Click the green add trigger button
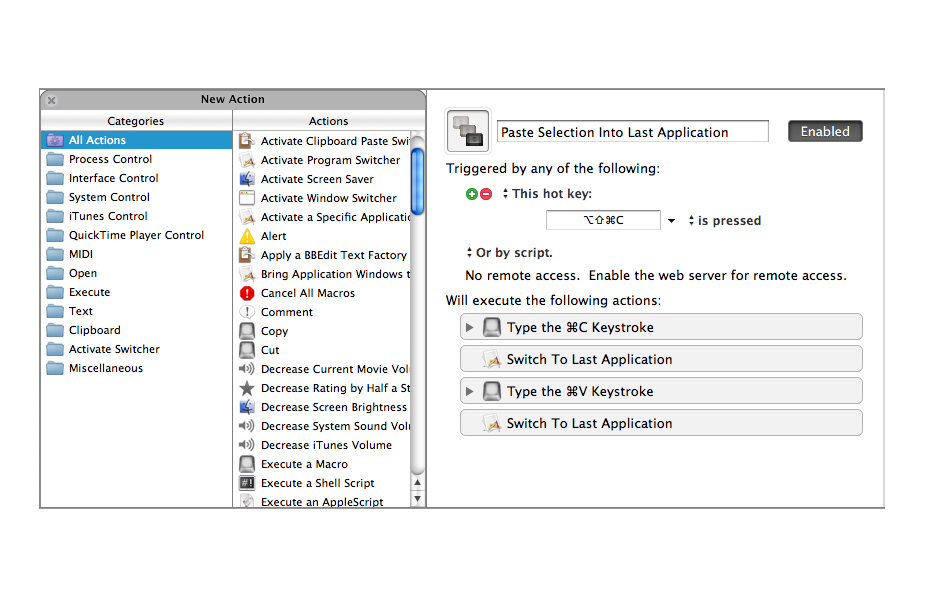This screenshot has height=598, width=938. (472, 194)
